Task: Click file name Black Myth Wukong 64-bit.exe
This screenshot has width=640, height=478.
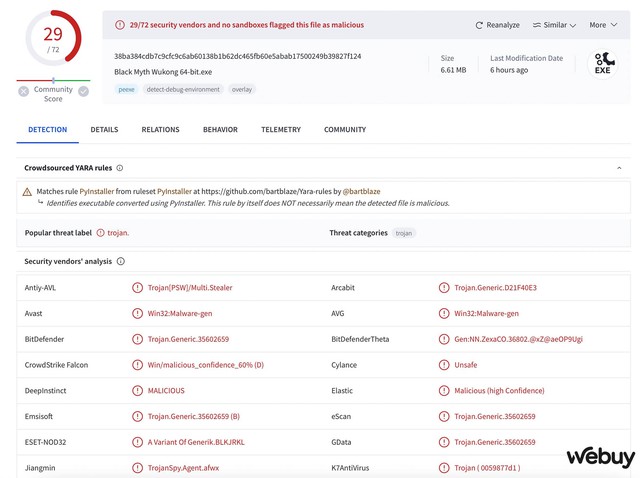Action: tap(163, 72)
